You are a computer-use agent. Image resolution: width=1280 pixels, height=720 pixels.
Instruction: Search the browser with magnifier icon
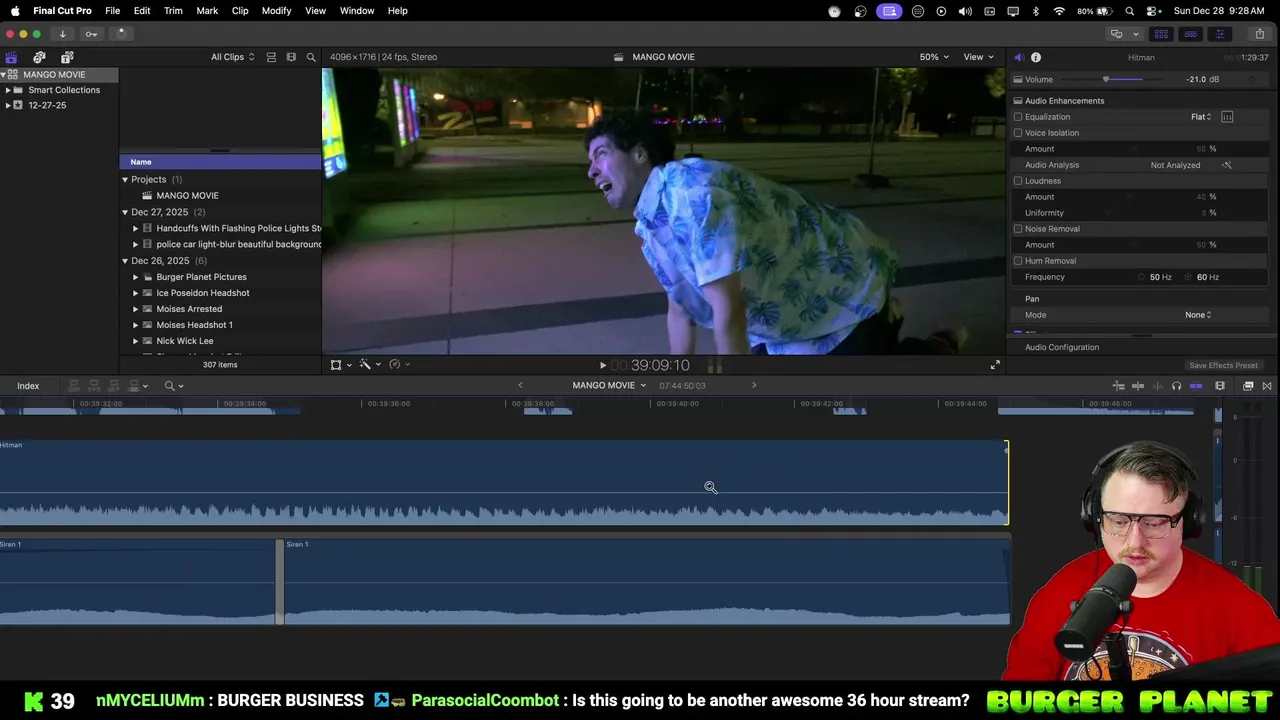(x=311, y=57)
